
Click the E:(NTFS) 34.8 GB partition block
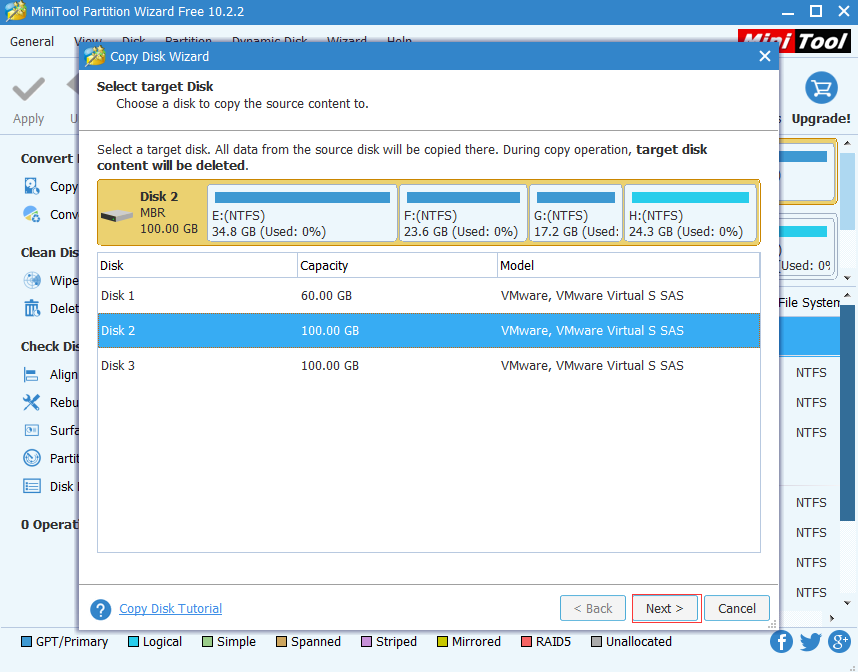coord(302,213)
